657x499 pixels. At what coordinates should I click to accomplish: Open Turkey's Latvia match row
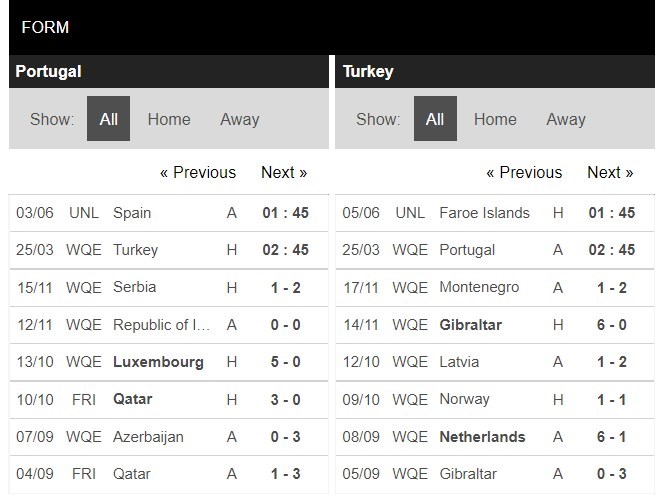[495, 362]
